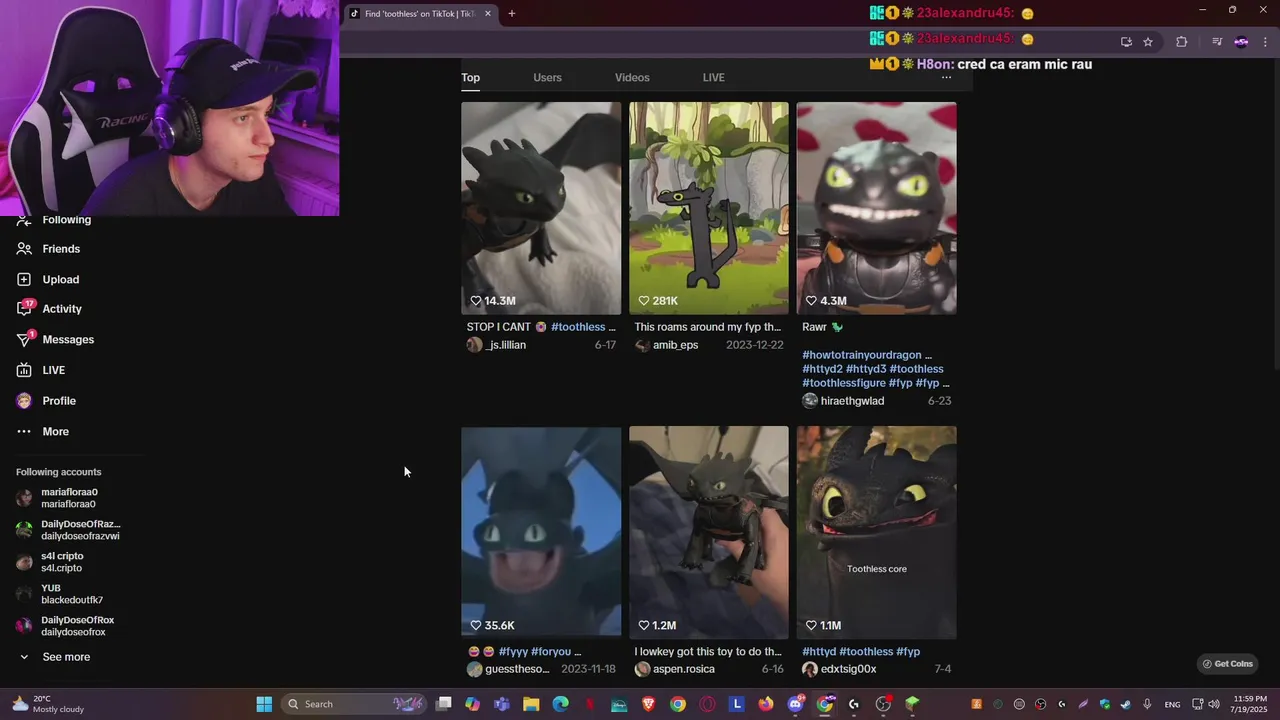The height and width of the screenshot is (720, 1280).
Task: Open Discord from the taskbar
Action: (x=796, y=704)
